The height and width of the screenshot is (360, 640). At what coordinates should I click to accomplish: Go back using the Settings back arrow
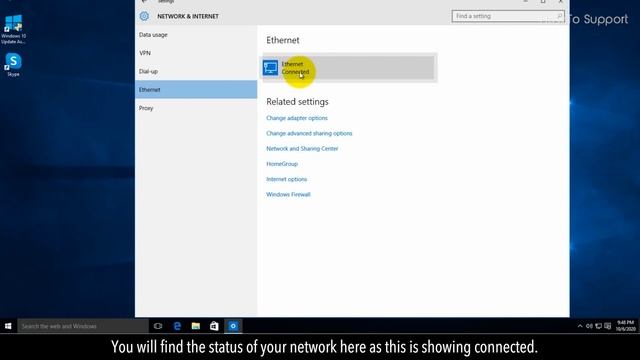pos(144,2)
